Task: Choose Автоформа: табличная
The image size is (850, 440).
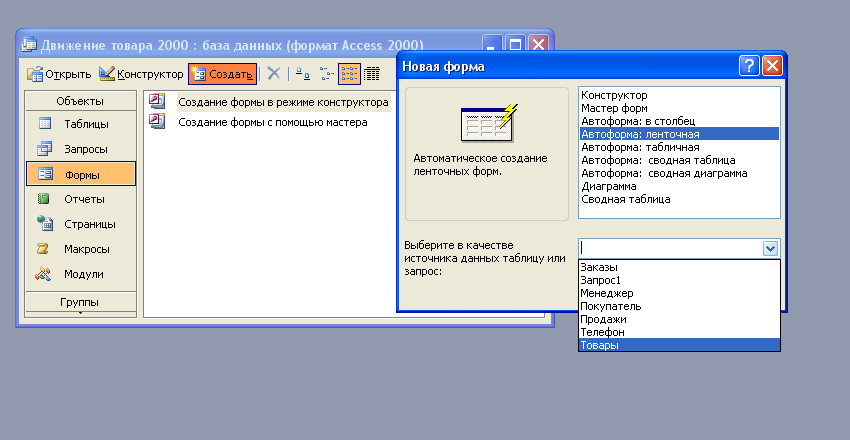Action: (679, 147)
